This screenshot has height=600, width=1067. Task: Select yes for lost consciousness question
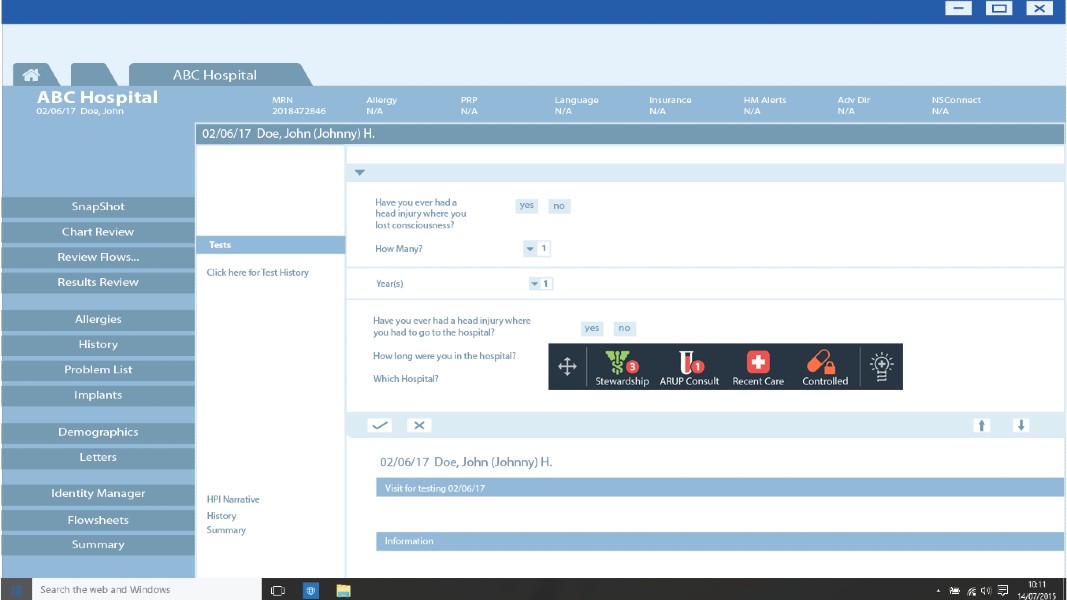coord(527,206)
